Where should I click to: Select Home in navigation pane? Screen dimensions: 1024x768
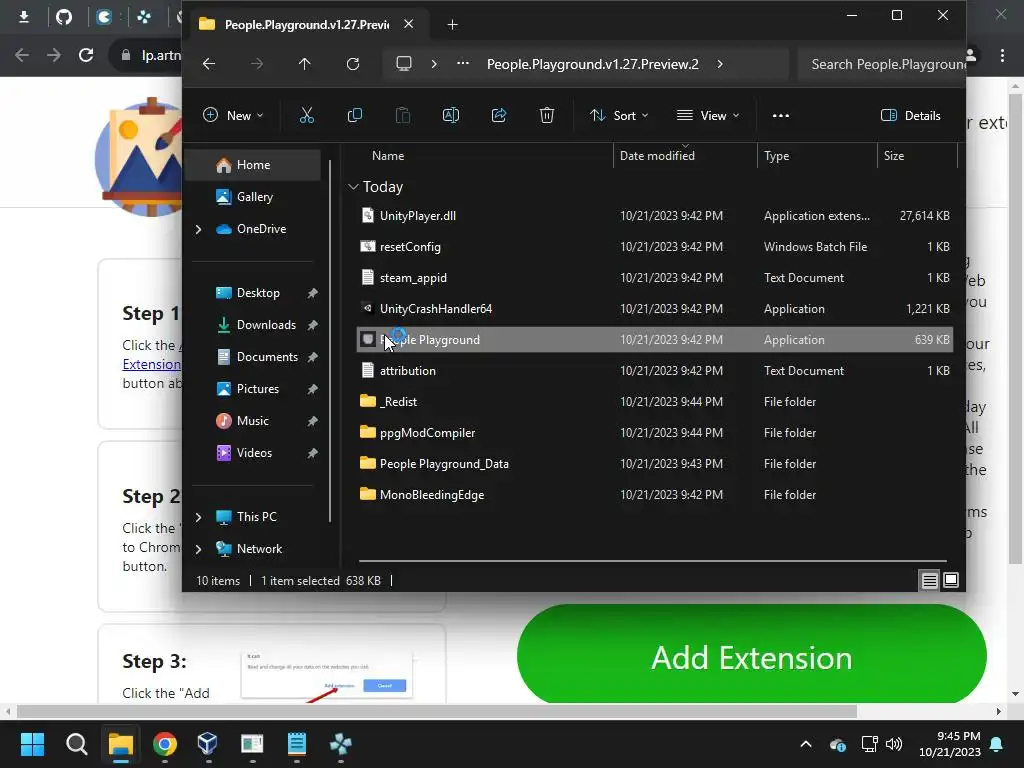[254, 165]
